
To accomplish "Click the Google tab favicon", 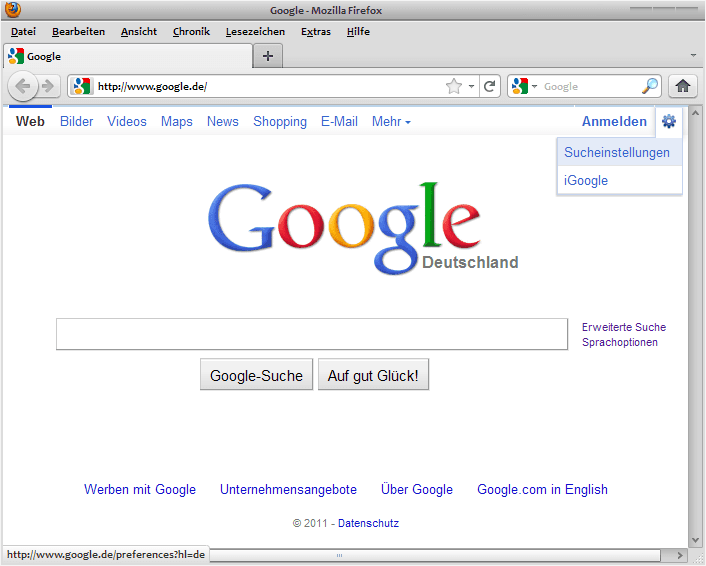I will coord(16,56).
